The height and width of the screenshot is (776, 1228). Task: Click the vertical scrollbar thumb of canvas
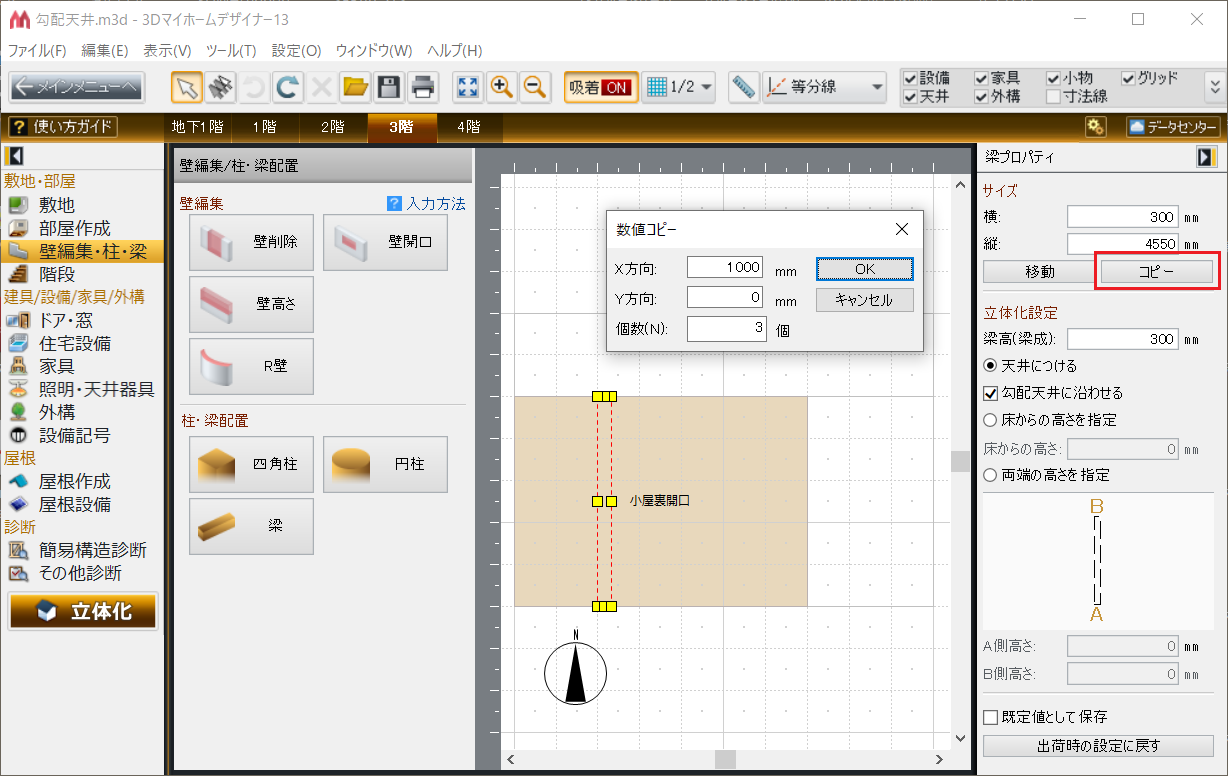coord(960,461)
